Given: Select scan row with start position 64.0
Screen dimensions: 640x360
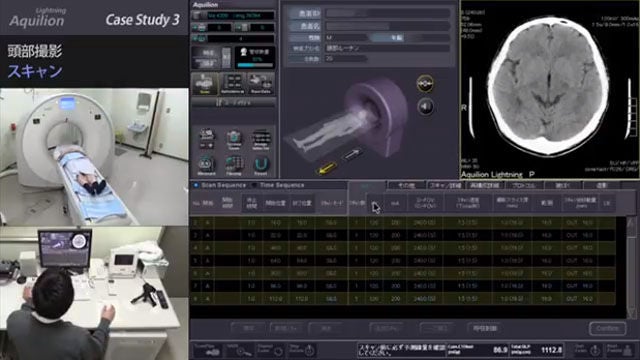Looking at the screenshot, I should (403, 260).
